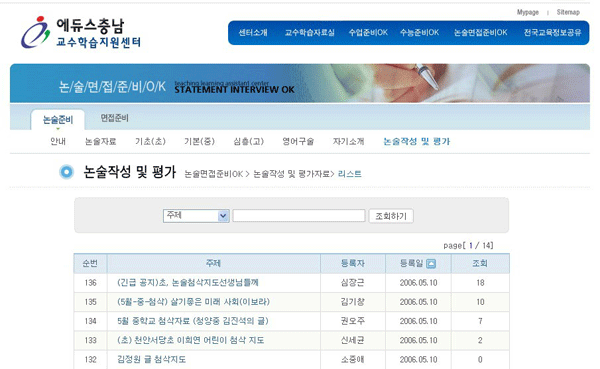Click view count 10 in row 135

(x=480, y=302)
